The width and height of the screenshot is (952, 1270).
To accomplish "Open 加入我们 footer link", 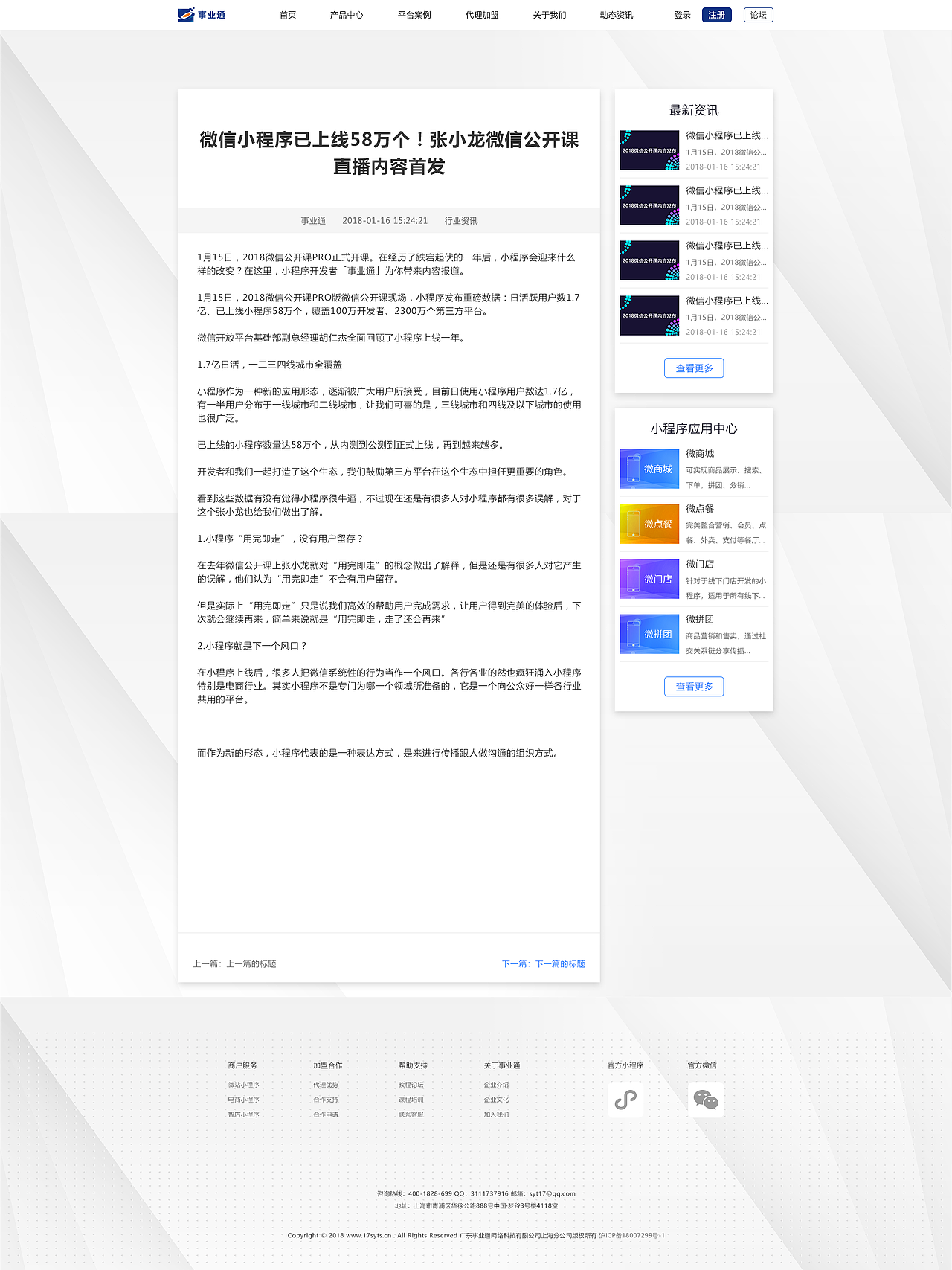I will [496, 1115].
